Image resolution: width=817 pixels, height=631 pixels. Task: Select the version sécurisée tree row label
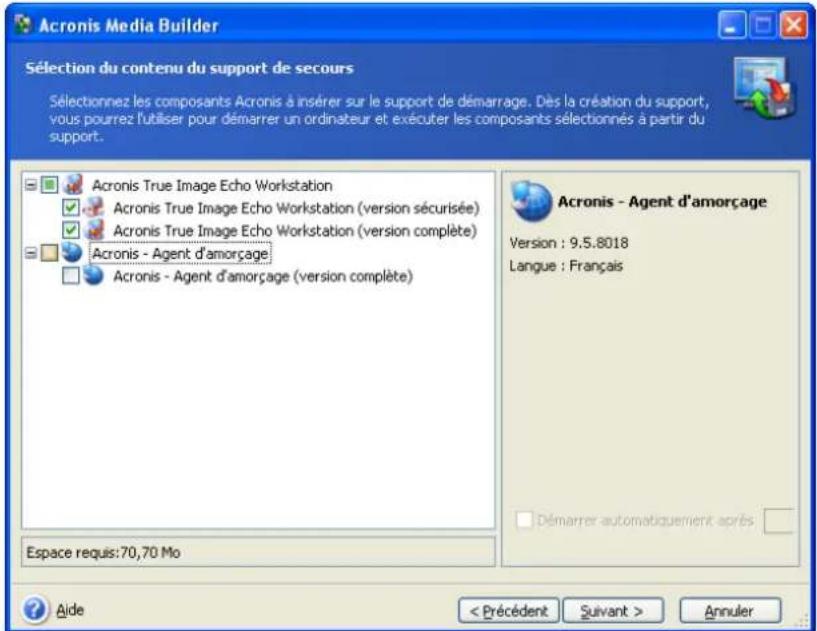[296, 208]
